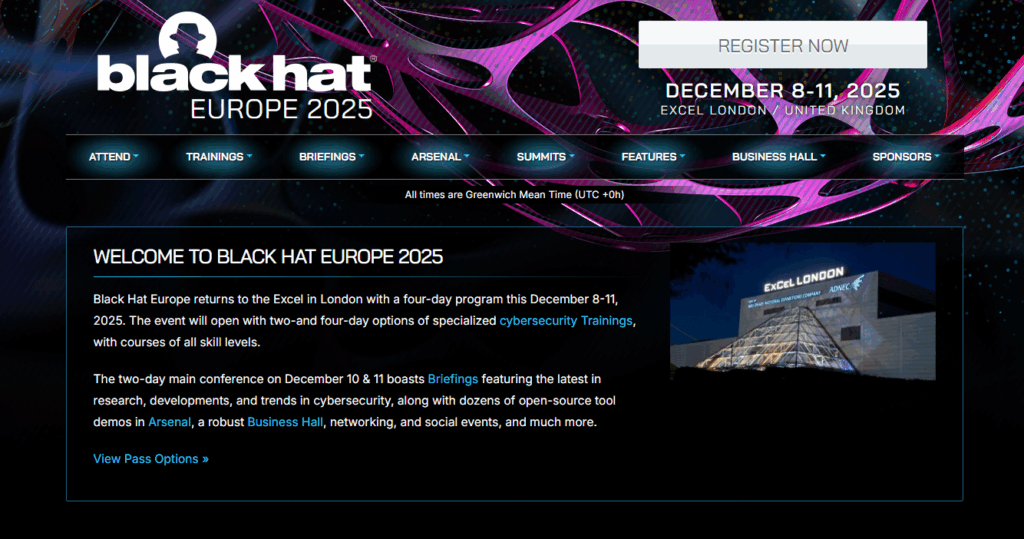
Task: Click the Welcome to Black Hat Europe heading
Action: (268, 257)
